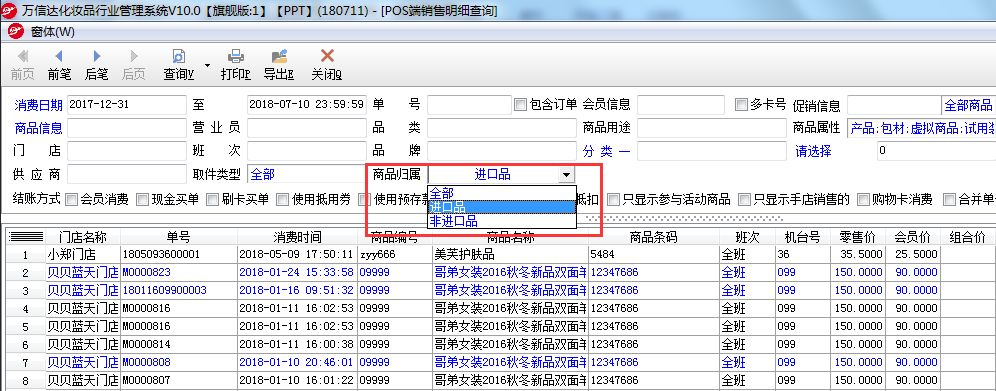996x391 pixels.
Task: Enable the 包含订单 checkbox
Action: tap(521, 105)
